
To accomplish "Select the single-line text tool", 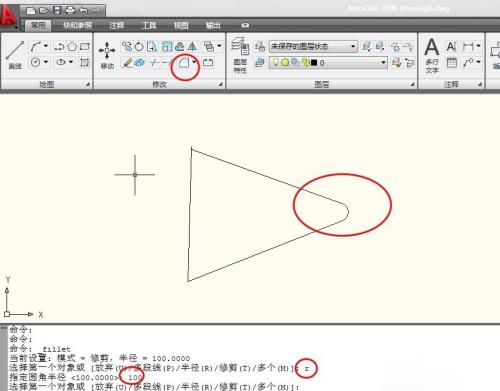I will click(x=451, y=46).
